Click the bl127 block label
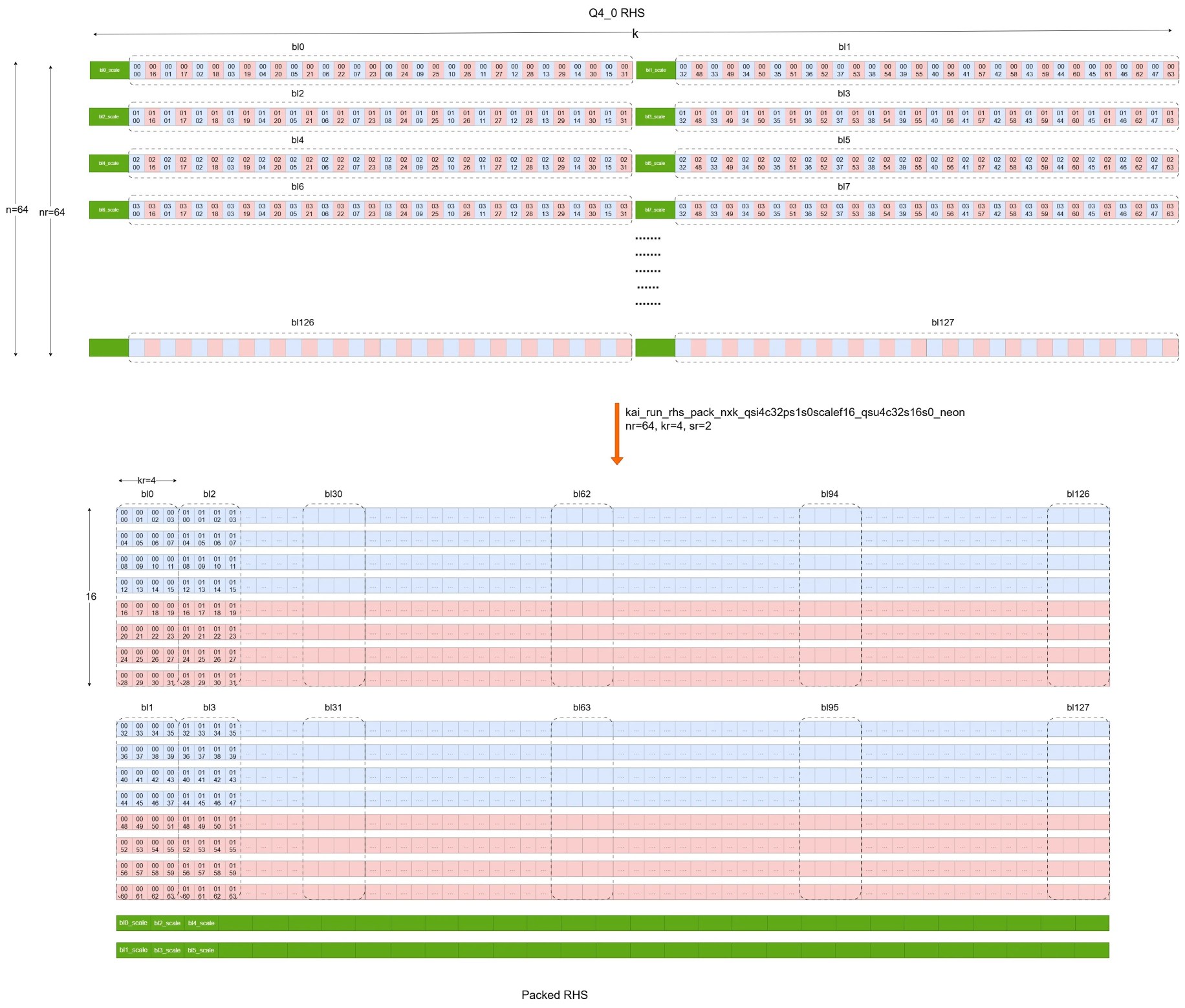Viewport: 1185px width, 1008px height. click(x=941, y=321)
